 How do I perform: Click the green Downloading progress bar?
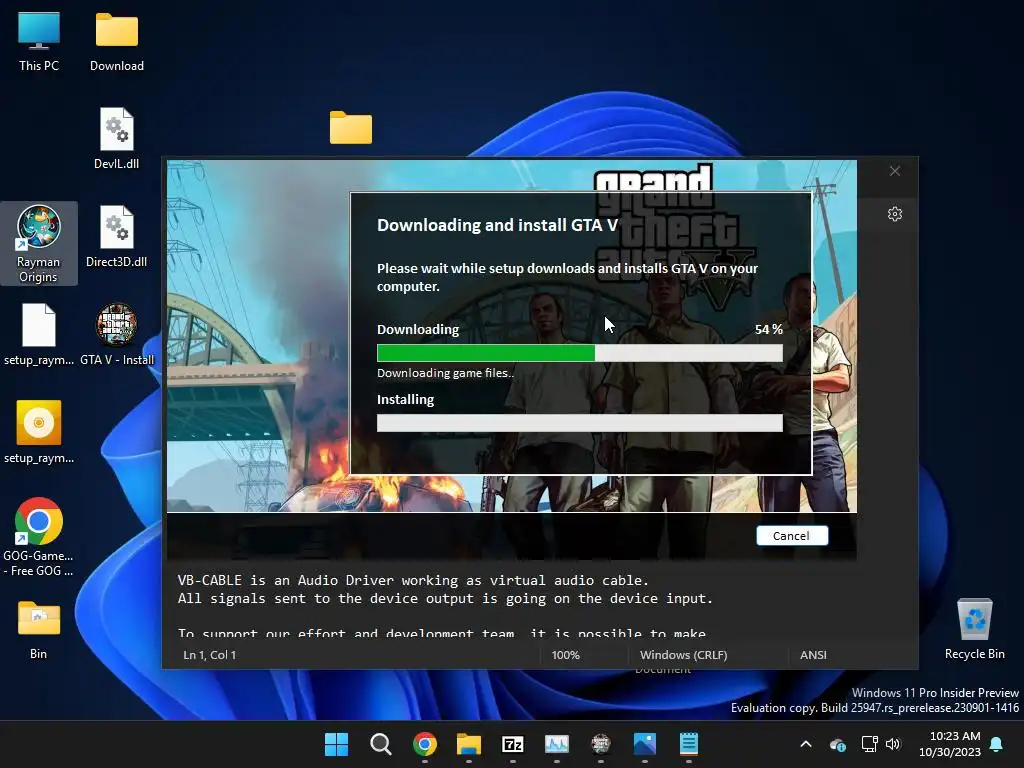pos(579,353)
